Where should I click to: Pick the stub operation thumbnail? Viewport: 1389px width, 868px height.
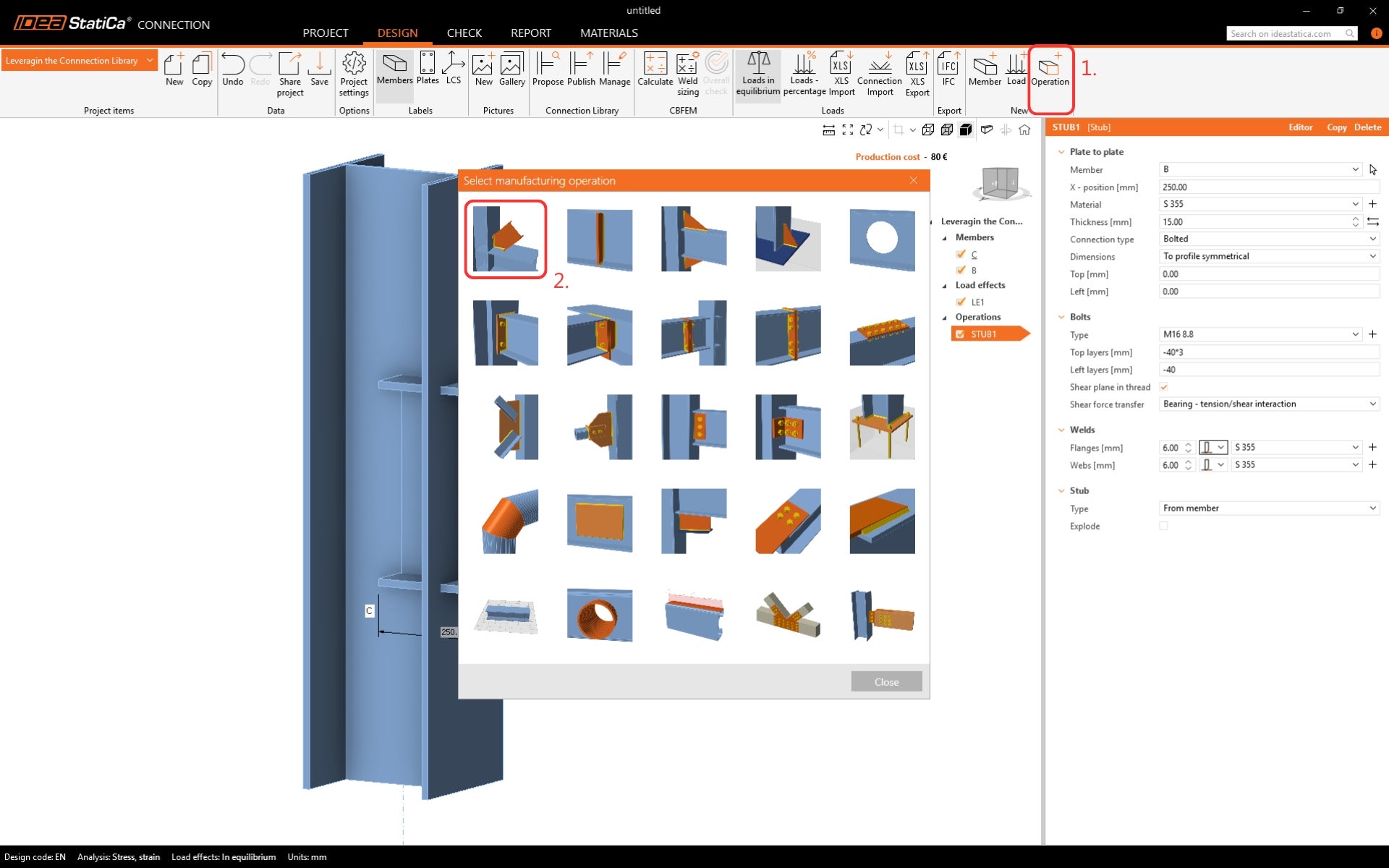click(x=505, y=239)
